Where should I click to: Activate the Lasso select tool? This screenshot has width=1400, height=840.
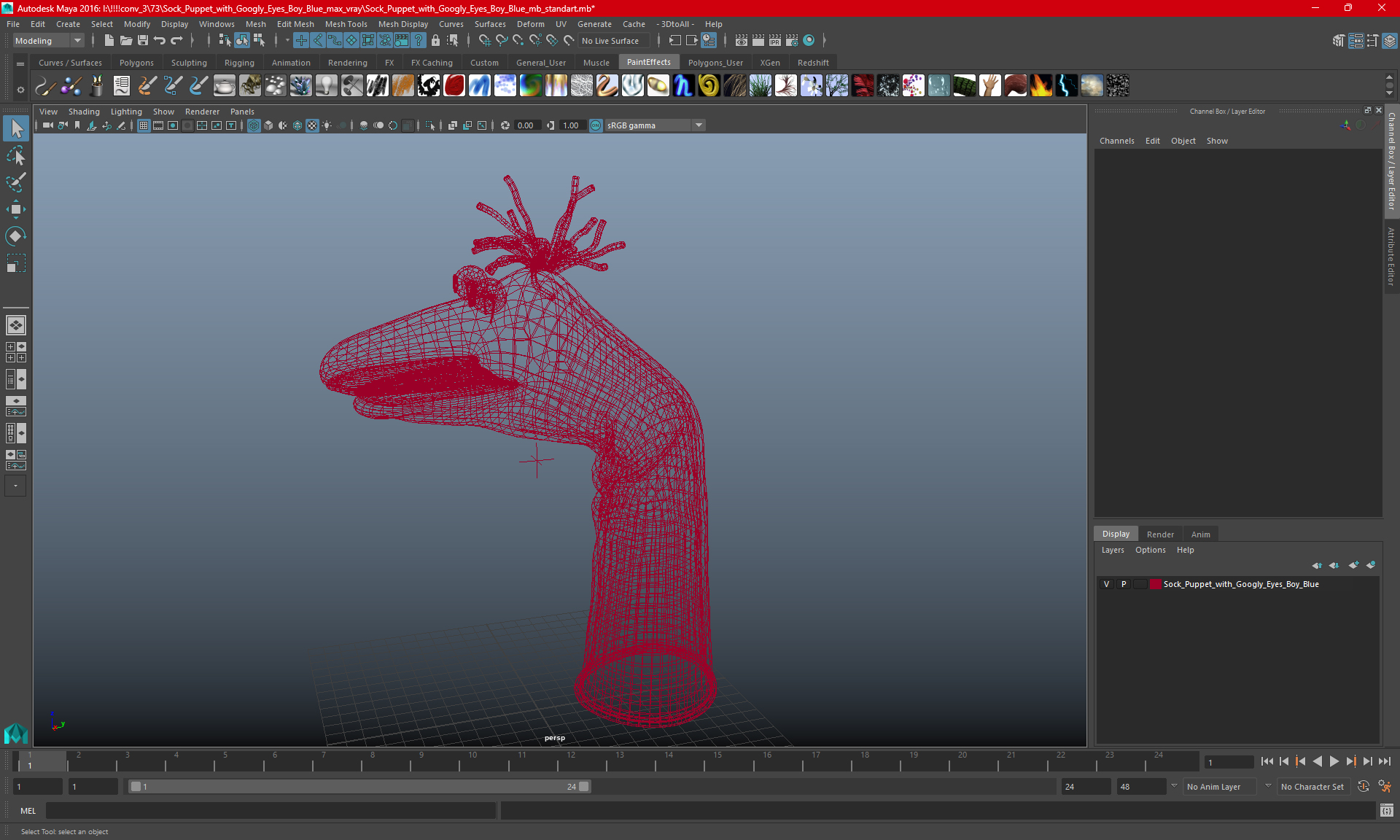[16, 156]
